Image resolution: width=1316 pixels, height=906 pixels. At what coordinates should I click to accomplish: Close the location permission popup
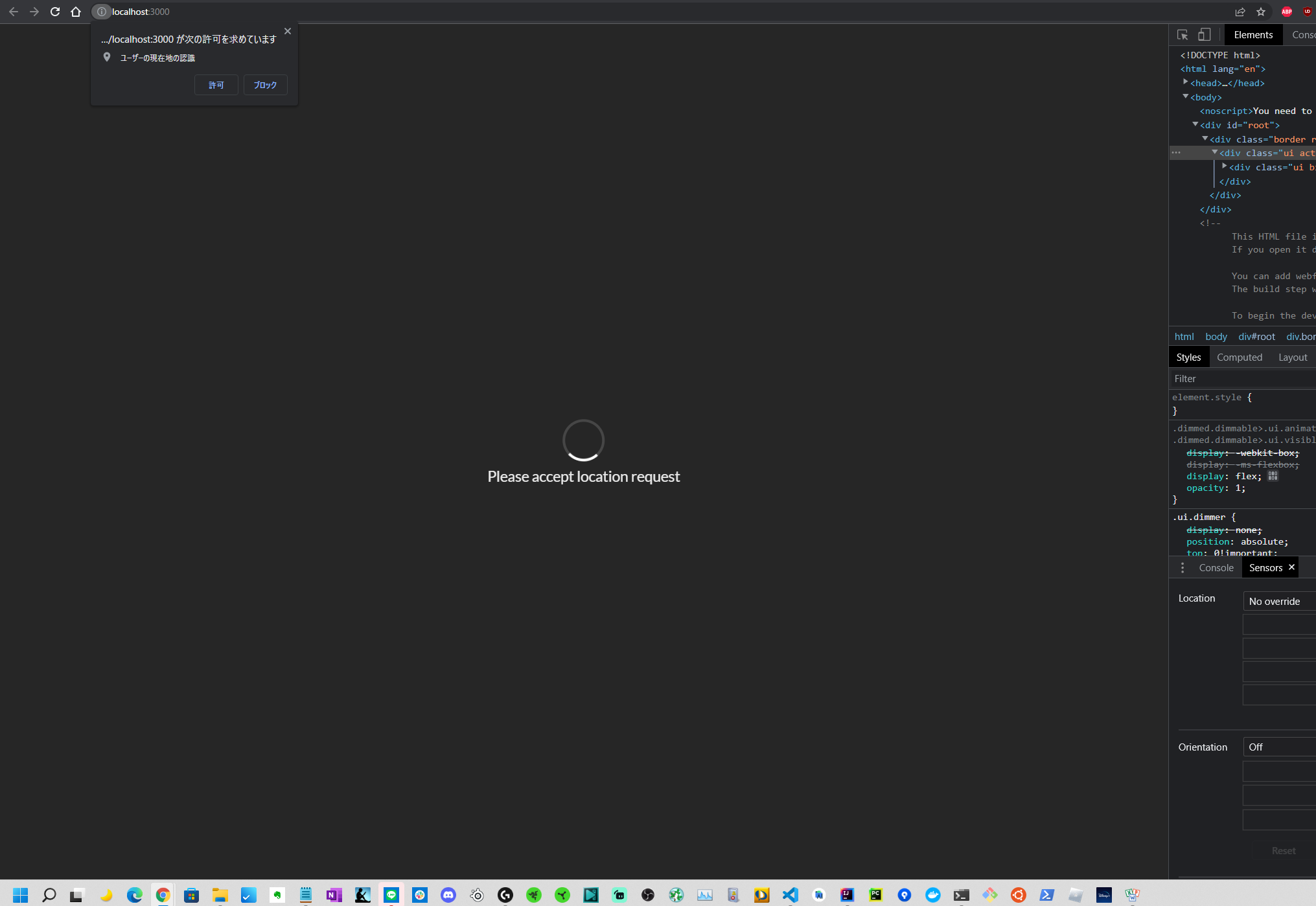coord(288,31)
